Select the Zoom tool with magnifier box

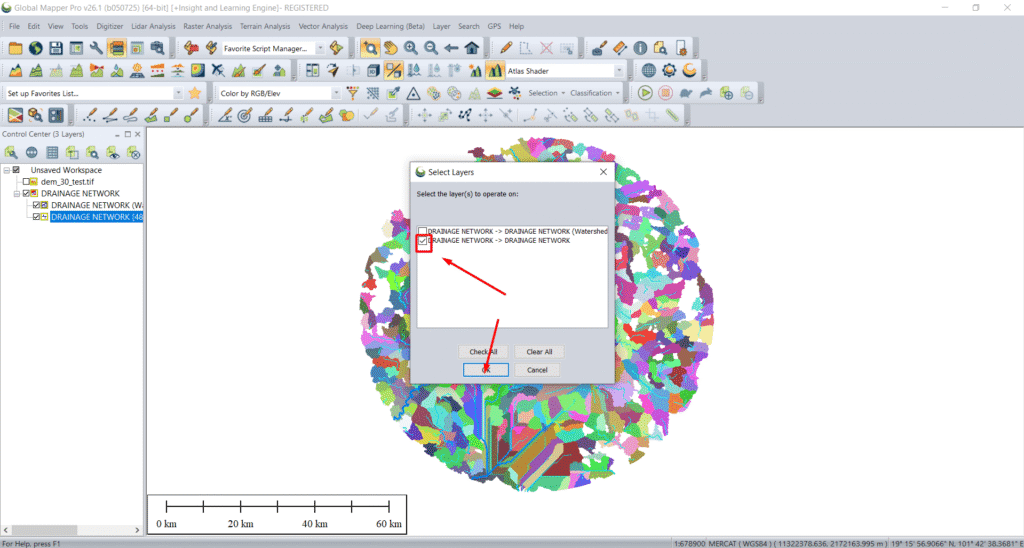(x=370, y=48)
